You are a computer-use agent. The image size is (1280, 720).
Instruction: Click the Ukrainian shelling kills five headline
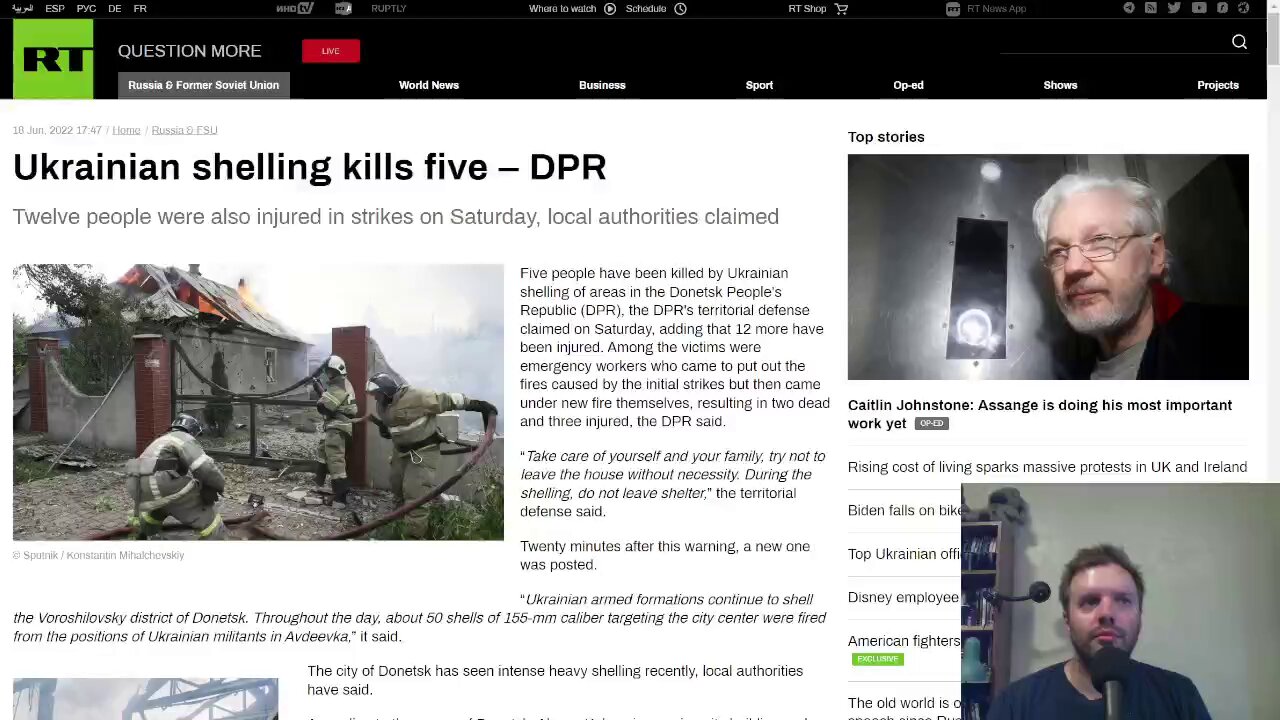pyautogui.click(x=309, y=167)
